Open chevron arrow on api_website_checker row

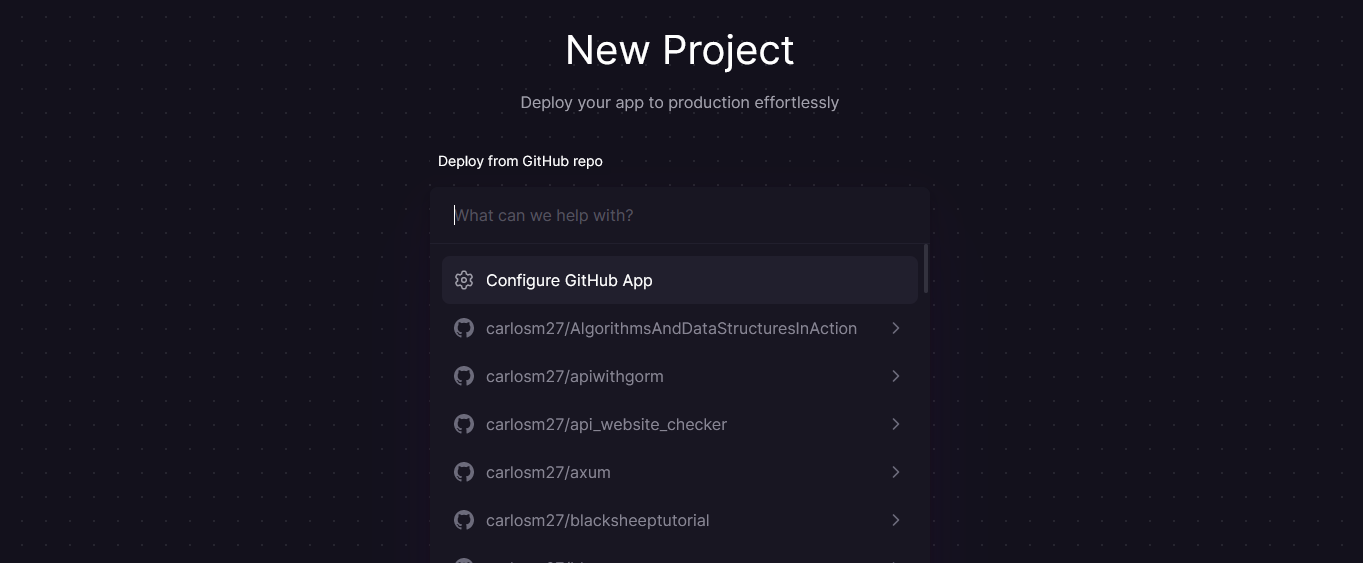(x=896, y=424)
